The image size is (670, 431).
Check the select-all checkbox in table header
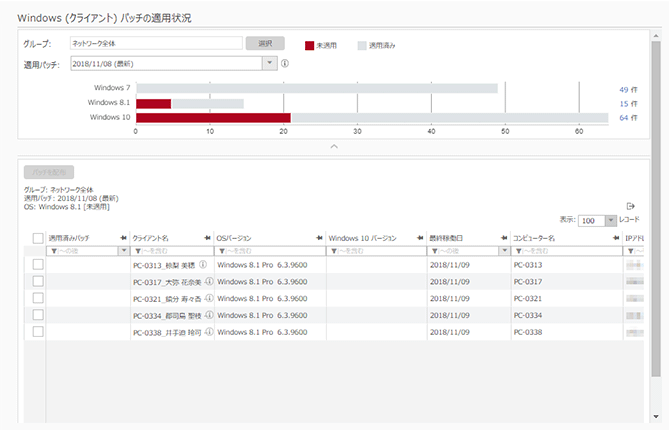38,238
